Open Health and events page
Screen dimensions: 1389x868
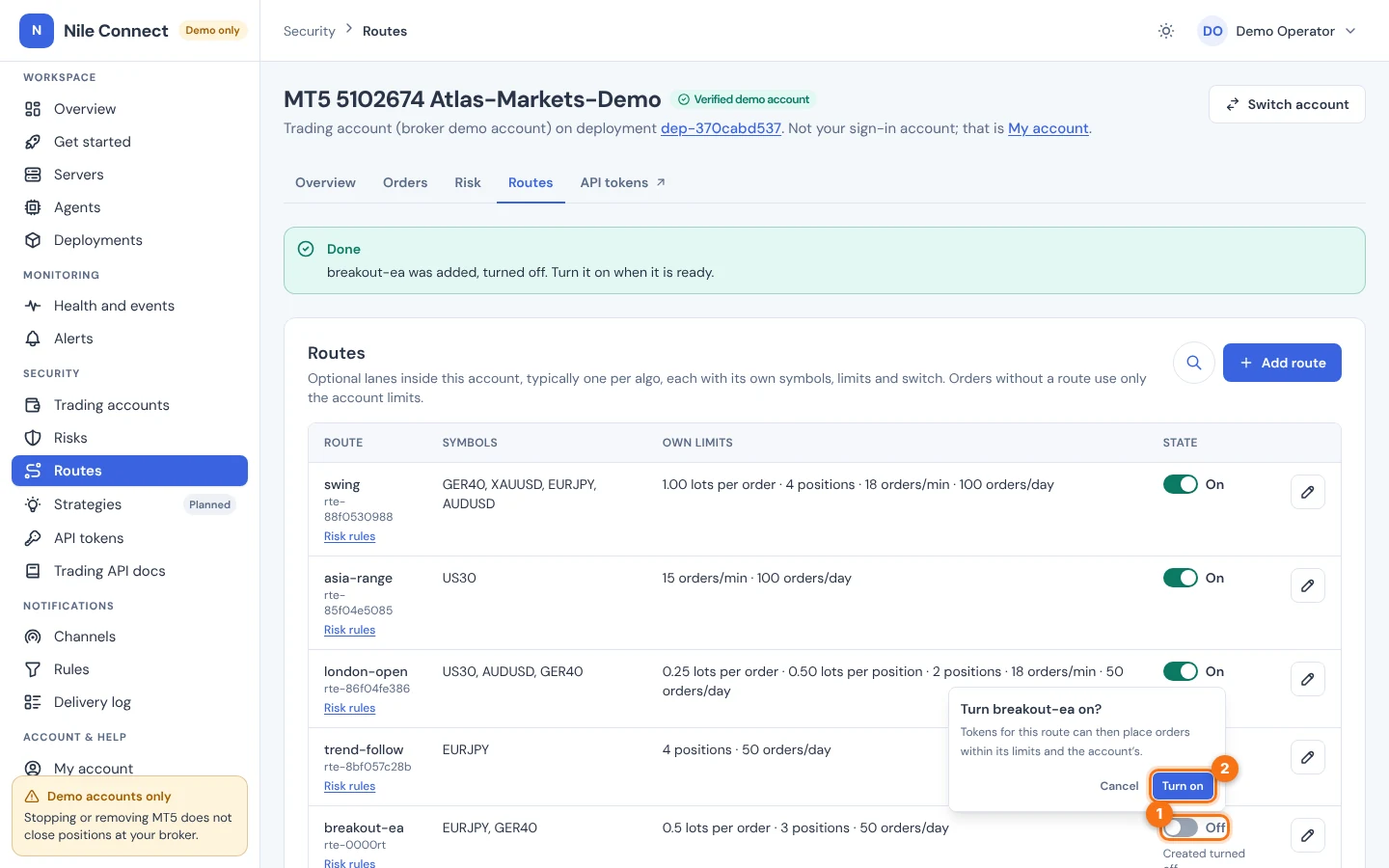pyautogui.click(x=129, y=306)
